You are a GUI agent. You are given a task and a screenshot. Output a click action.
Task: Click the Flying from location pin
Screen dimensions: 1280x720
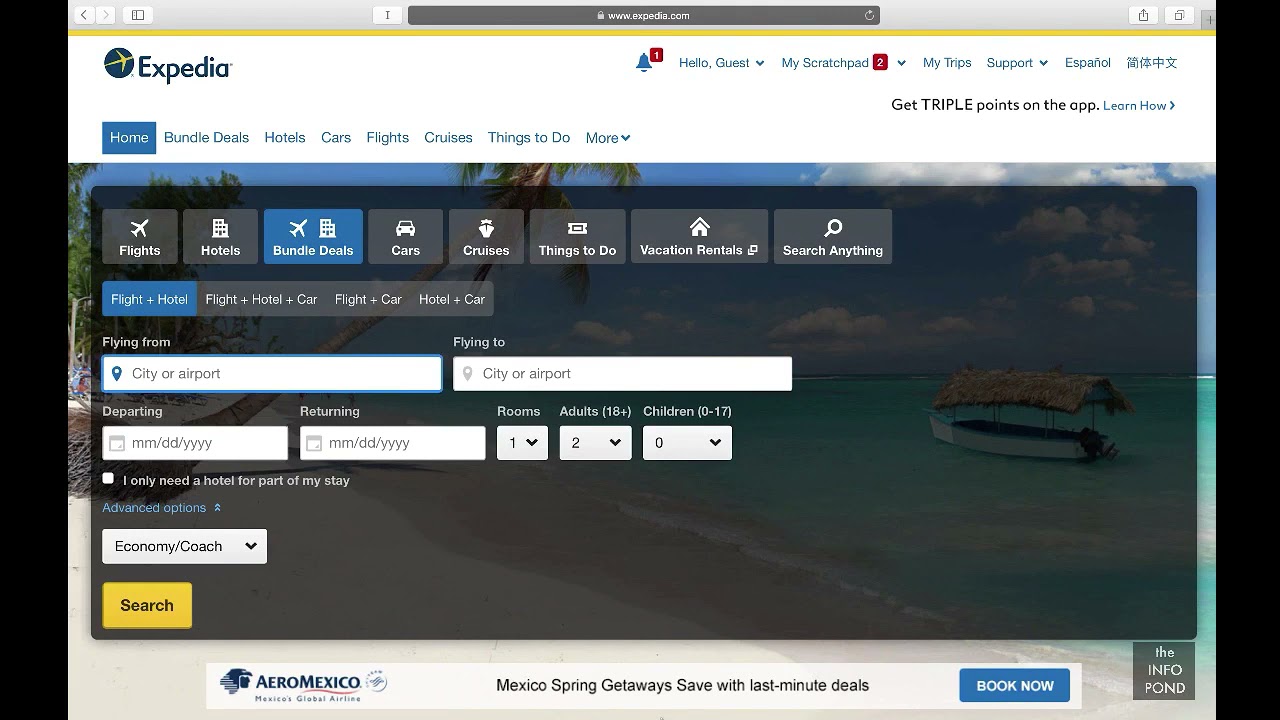(117, 374)
